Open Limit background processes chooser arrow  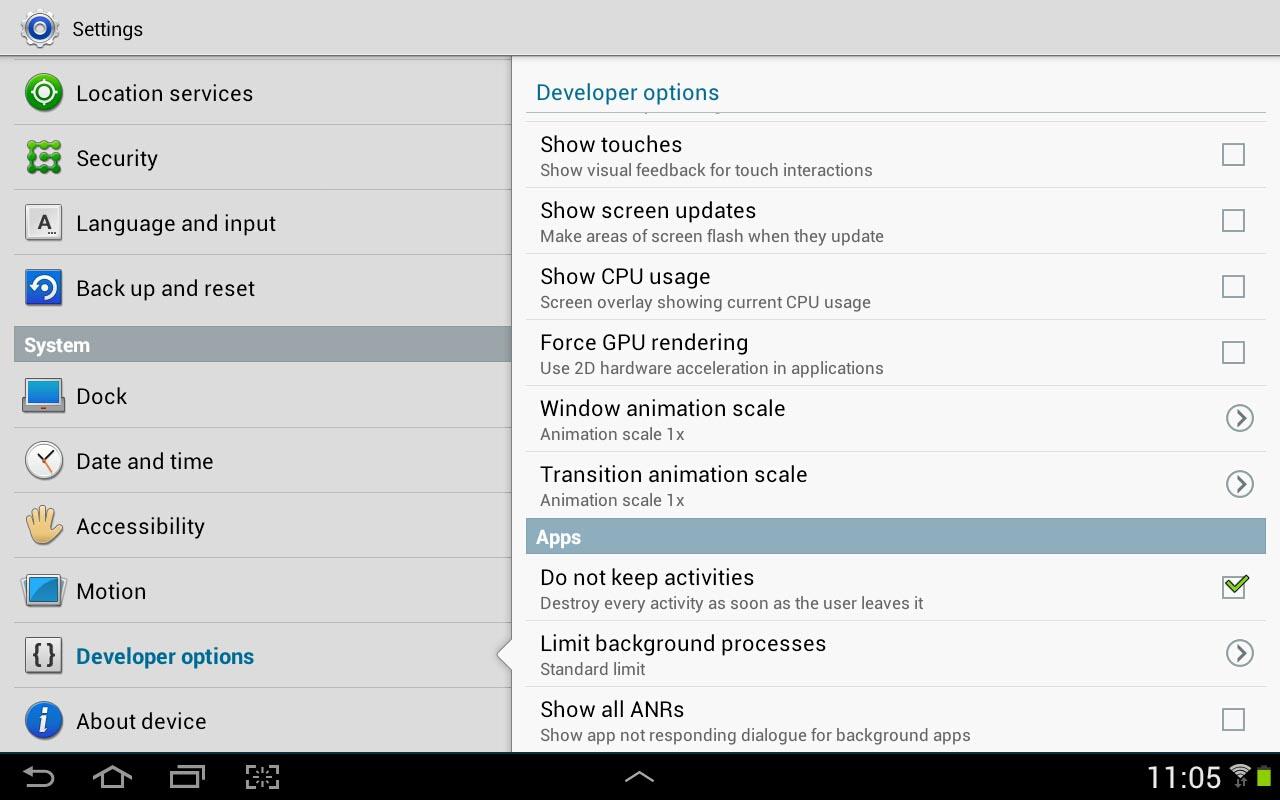click(1239, 653)
